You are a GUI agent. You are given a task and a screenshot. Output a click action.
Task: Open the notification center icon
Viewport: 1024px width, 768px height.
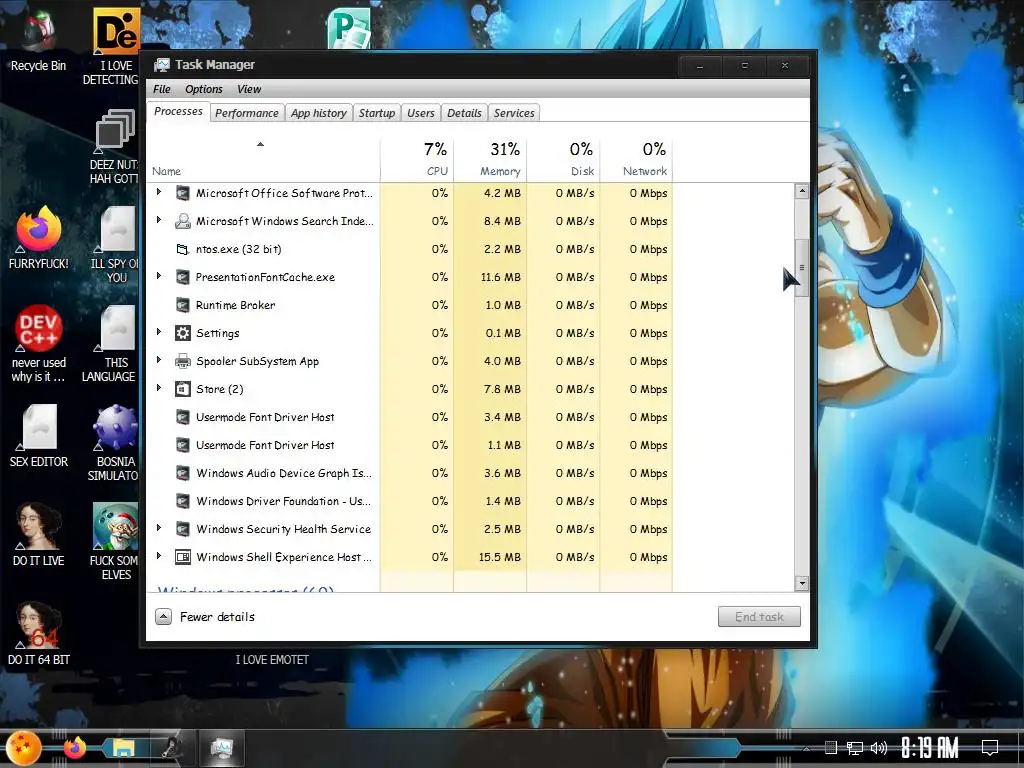990,748
